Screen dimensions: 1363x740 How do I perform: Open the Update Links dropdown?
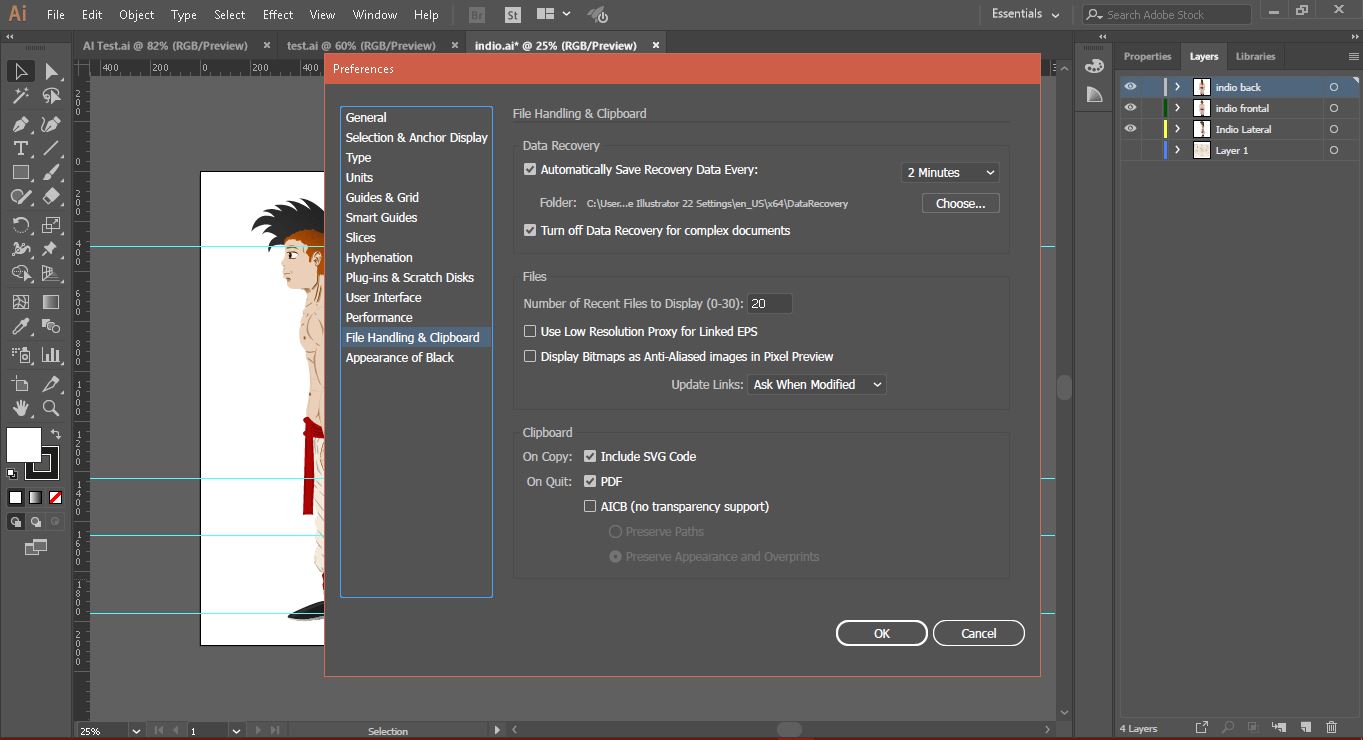(x=816, y=384)
